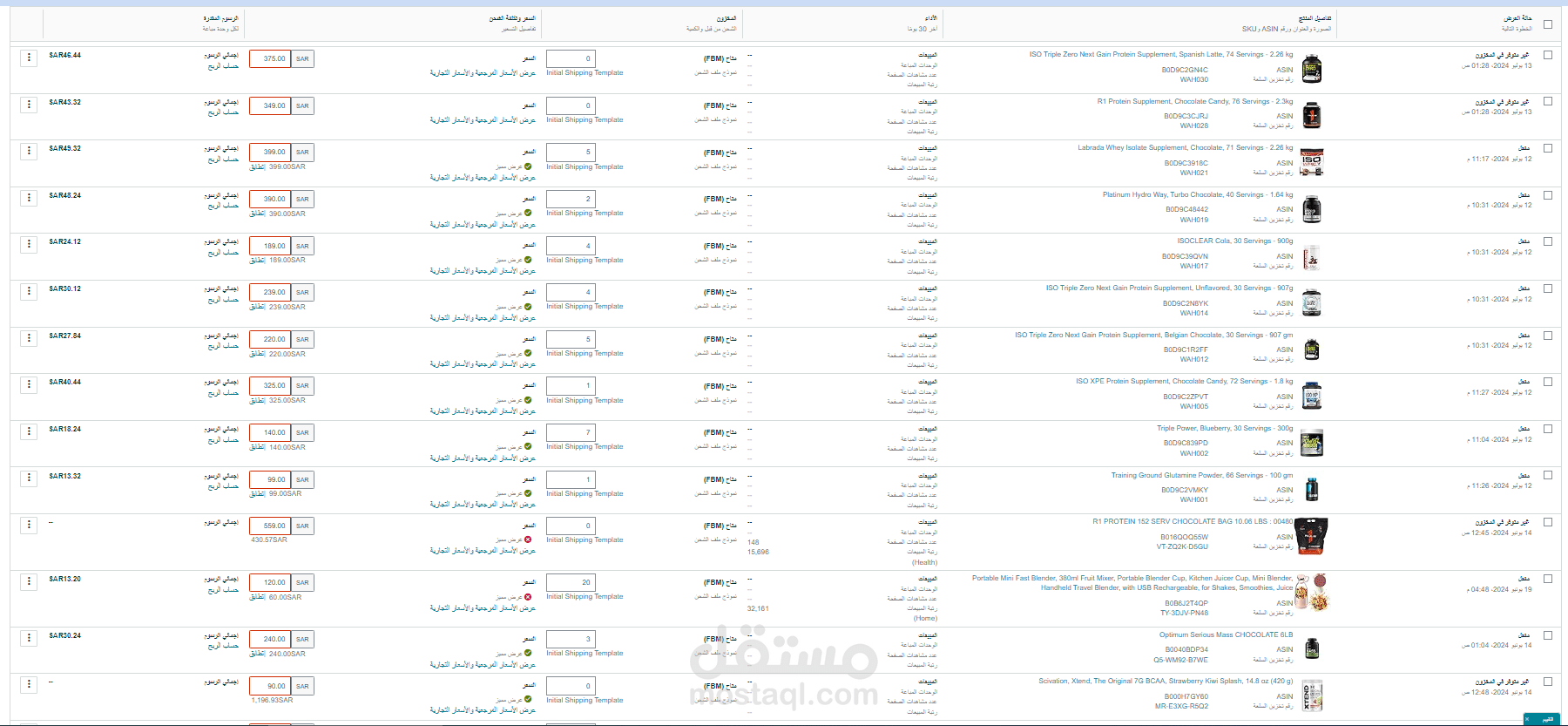Open the Triple Power, Blueberry, 30 Servings title link

point(1225,429)
